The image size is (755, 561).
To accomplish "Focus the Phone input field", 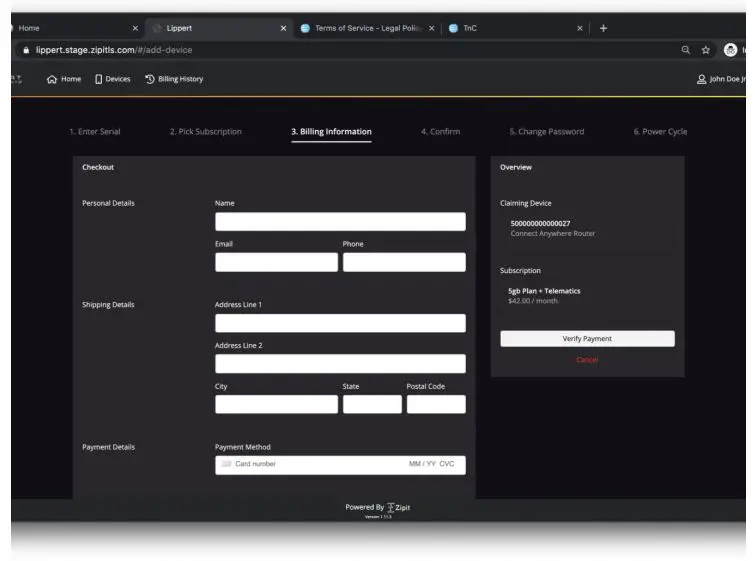I will (404, 262).
